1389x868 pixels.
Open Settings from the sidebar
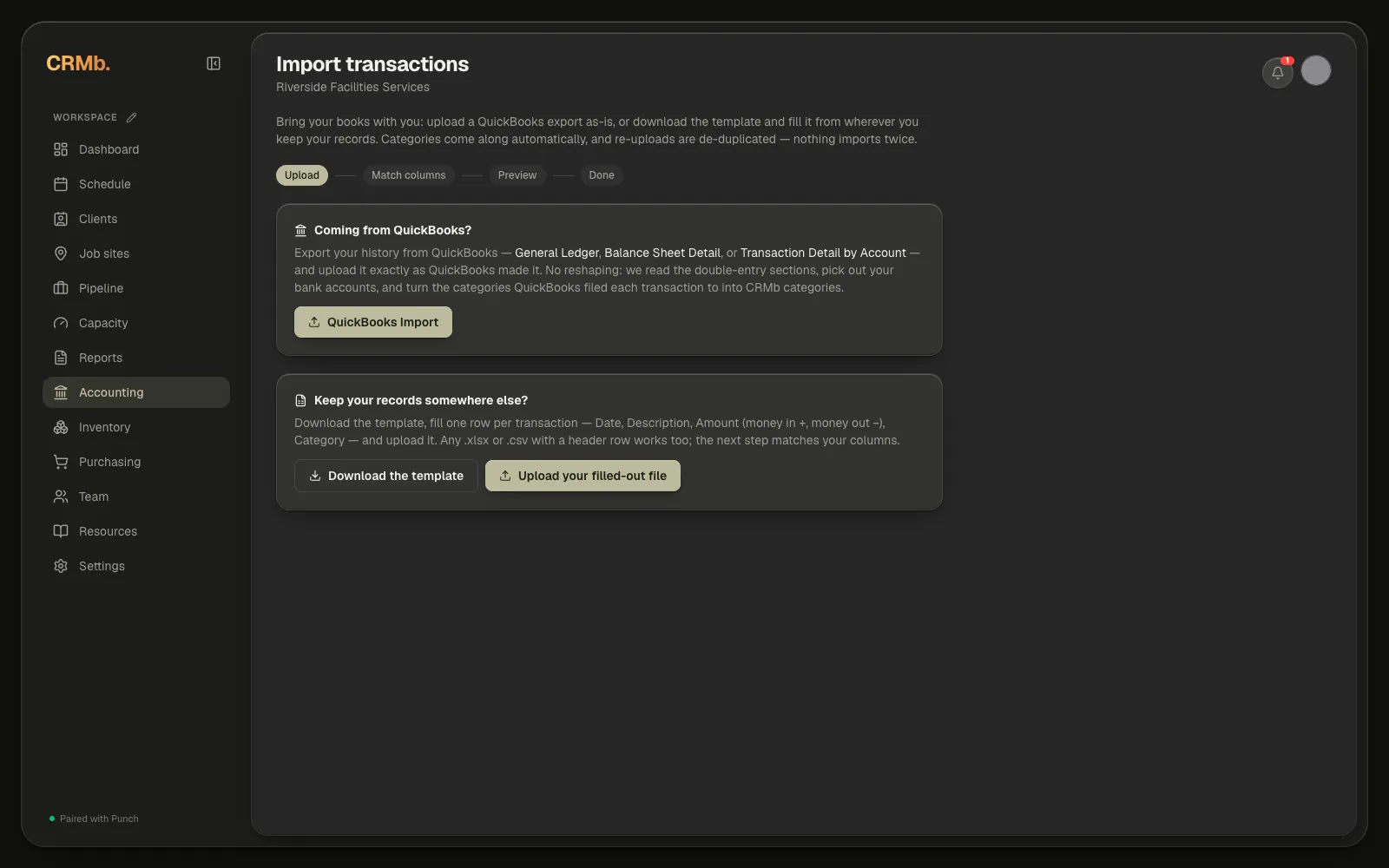pyautogui.click(x=136, y=566)
